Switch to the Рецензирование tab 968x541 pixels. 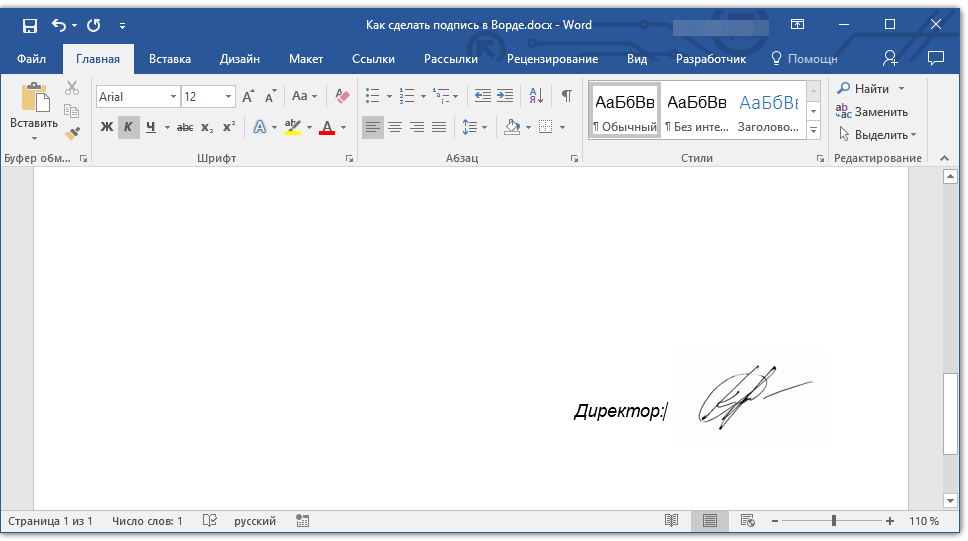pyautogui.click(x=552, y=59)
